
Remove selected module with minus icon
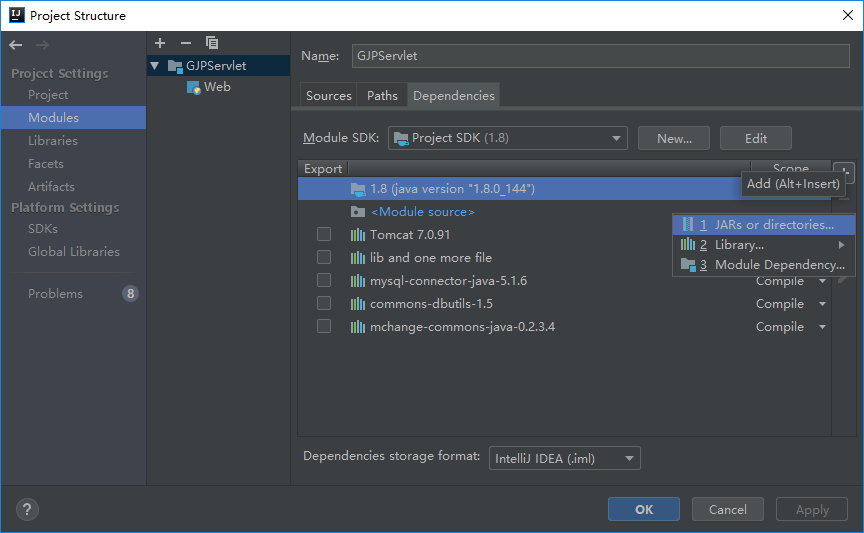click(186, 43)
